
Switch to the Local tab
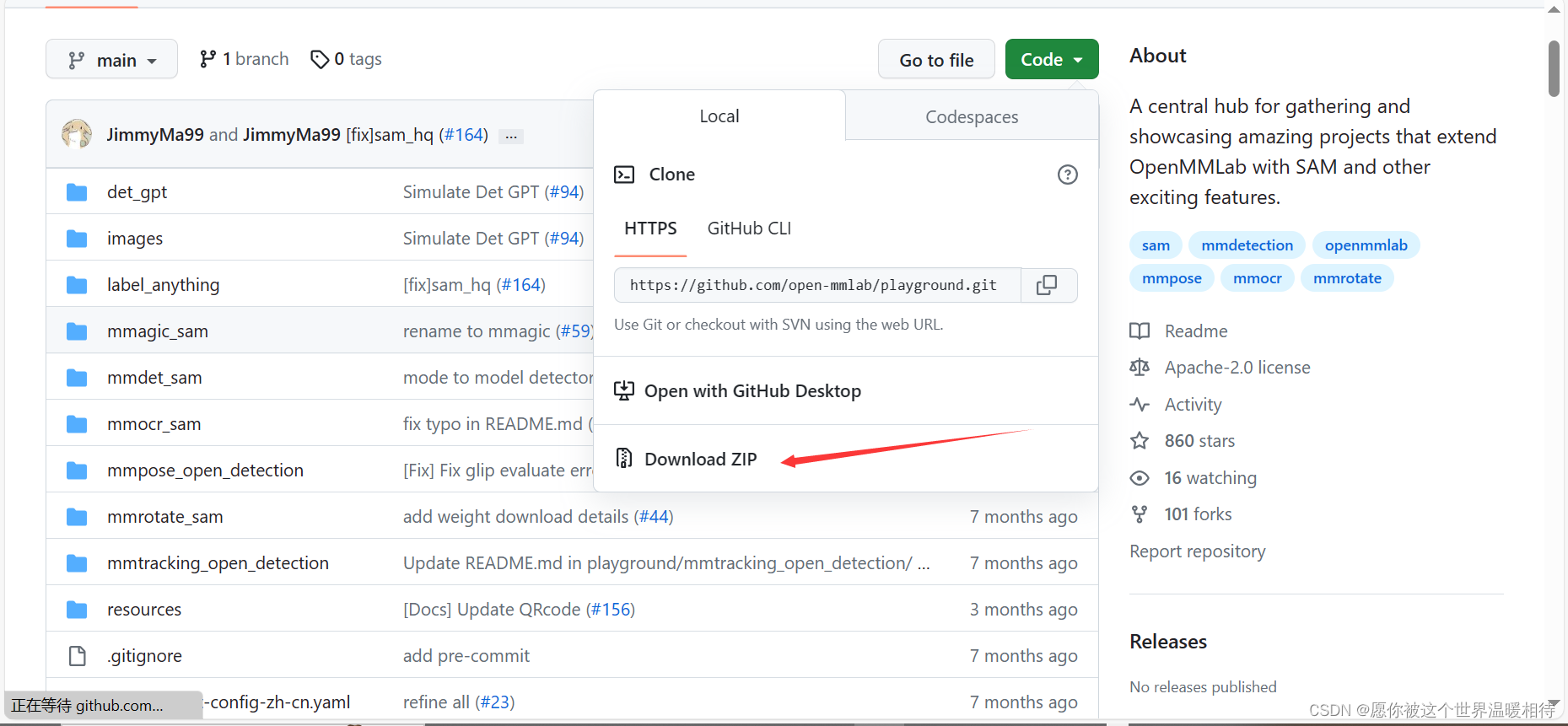pos(719,116)
